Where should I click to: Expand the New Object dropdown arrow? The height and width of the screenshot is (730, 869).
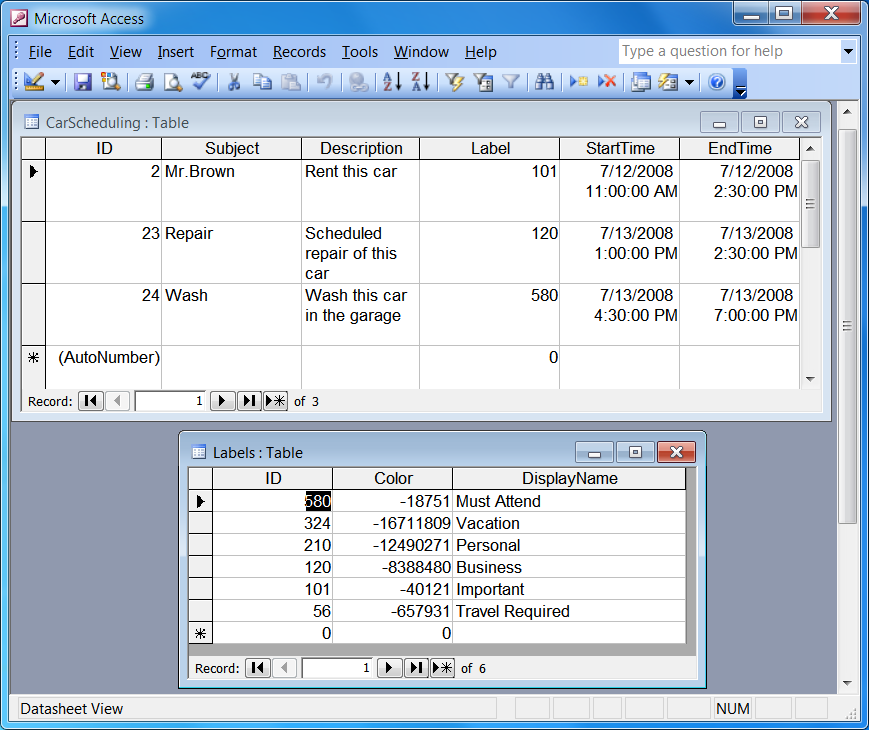click(x=689, y=82)
